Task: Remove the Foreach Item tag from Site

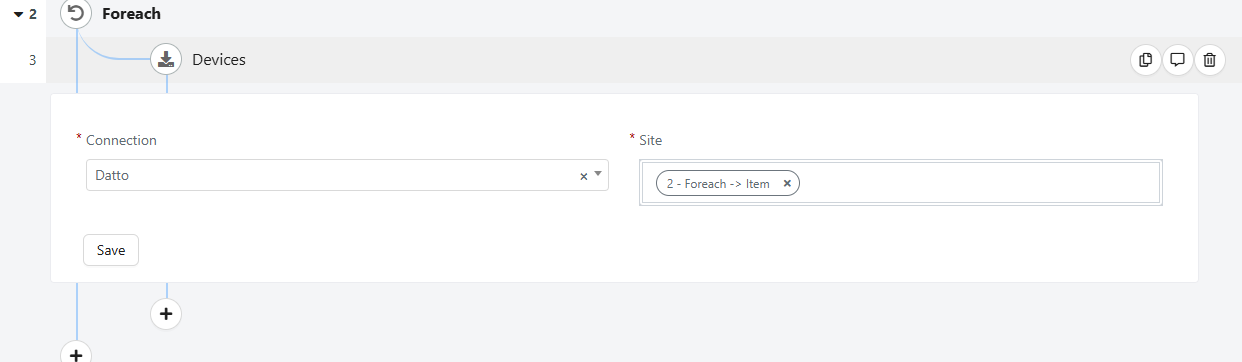Action: coord(787,184)
